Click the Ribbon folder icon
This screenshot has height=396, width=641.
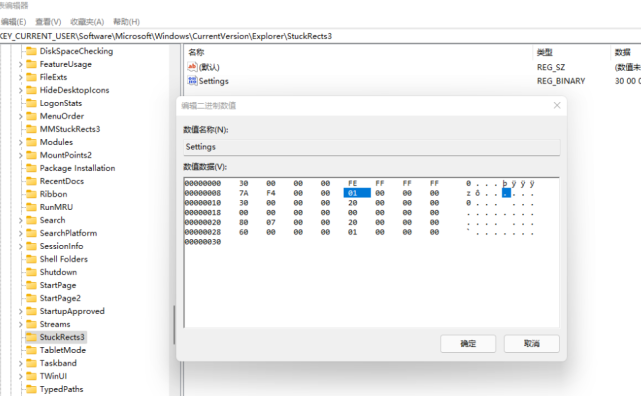point(31,194)
